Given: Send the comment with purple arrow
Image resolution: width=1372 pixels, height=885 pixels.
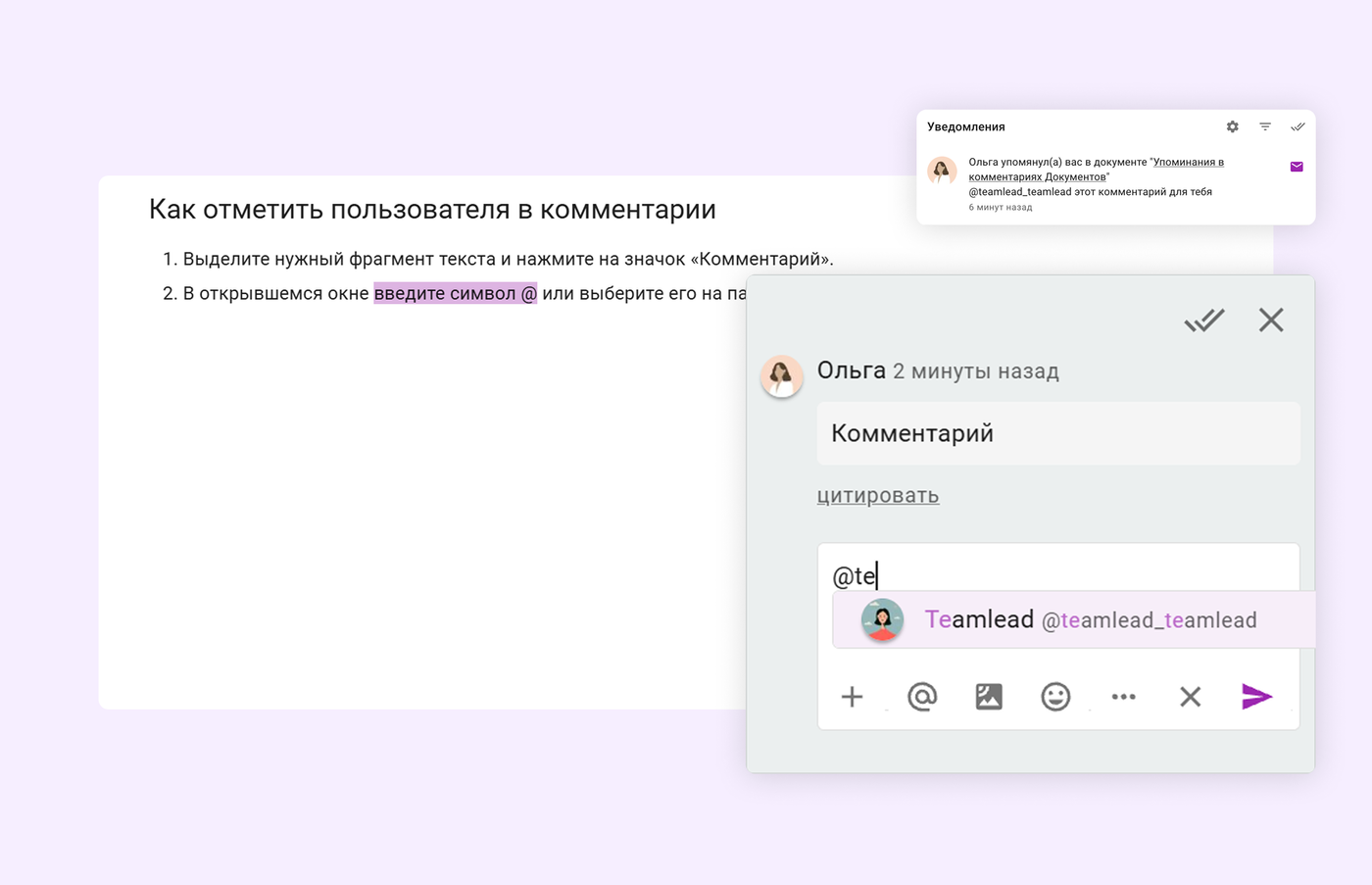Looking at the screenshot, I should point(1256,697).
